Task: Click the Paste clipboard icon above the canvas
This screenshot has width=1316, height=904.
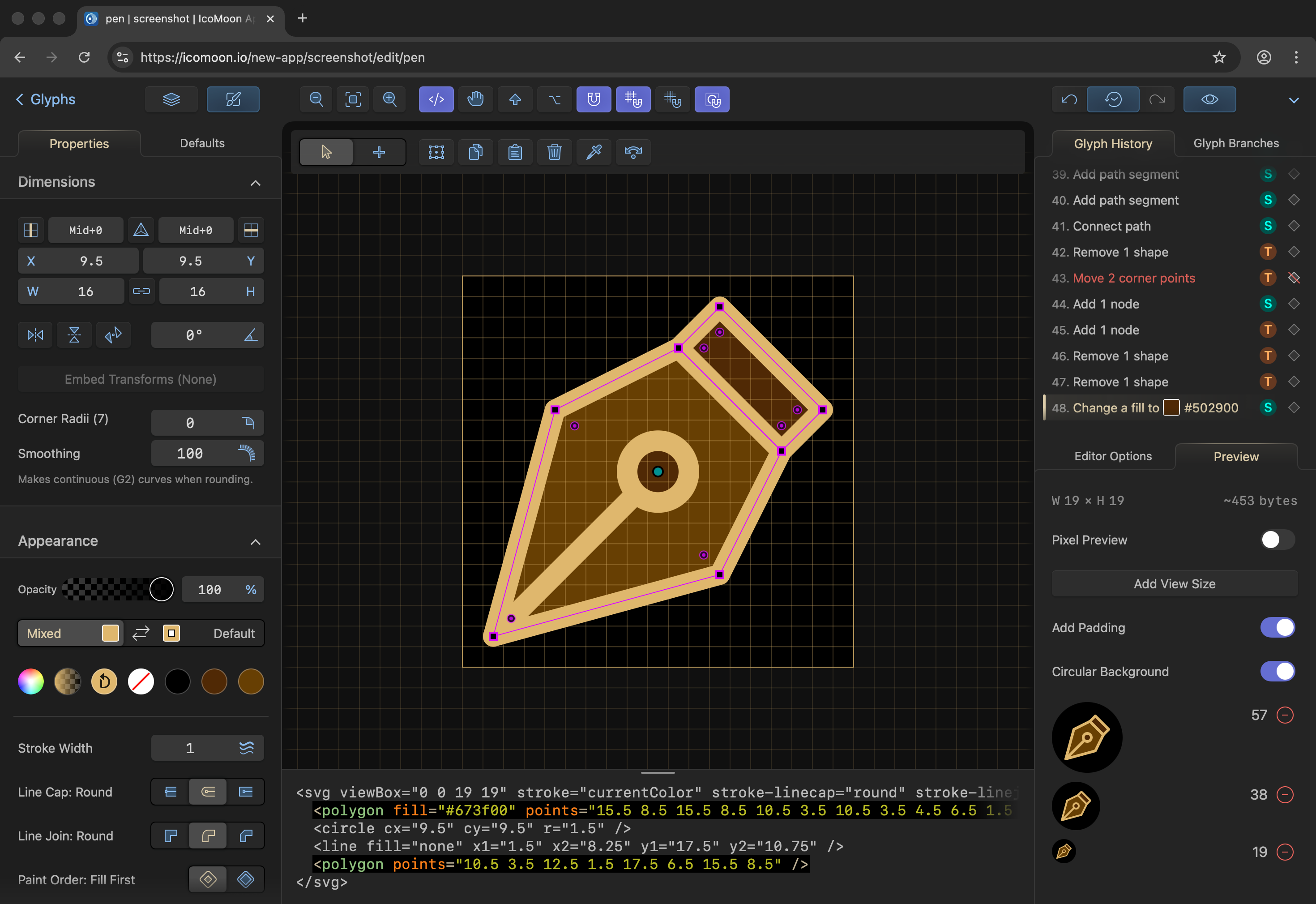Action: 515,152
